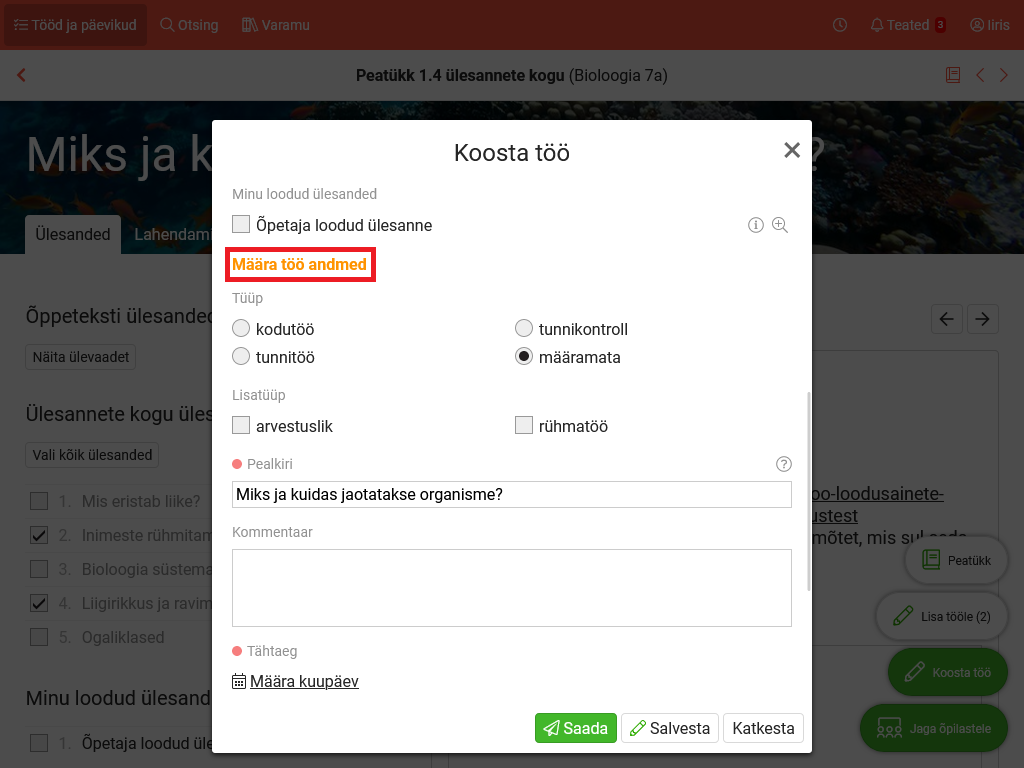
Task: Tick the rühmatöö checkbox
Action: pos(524,426)
